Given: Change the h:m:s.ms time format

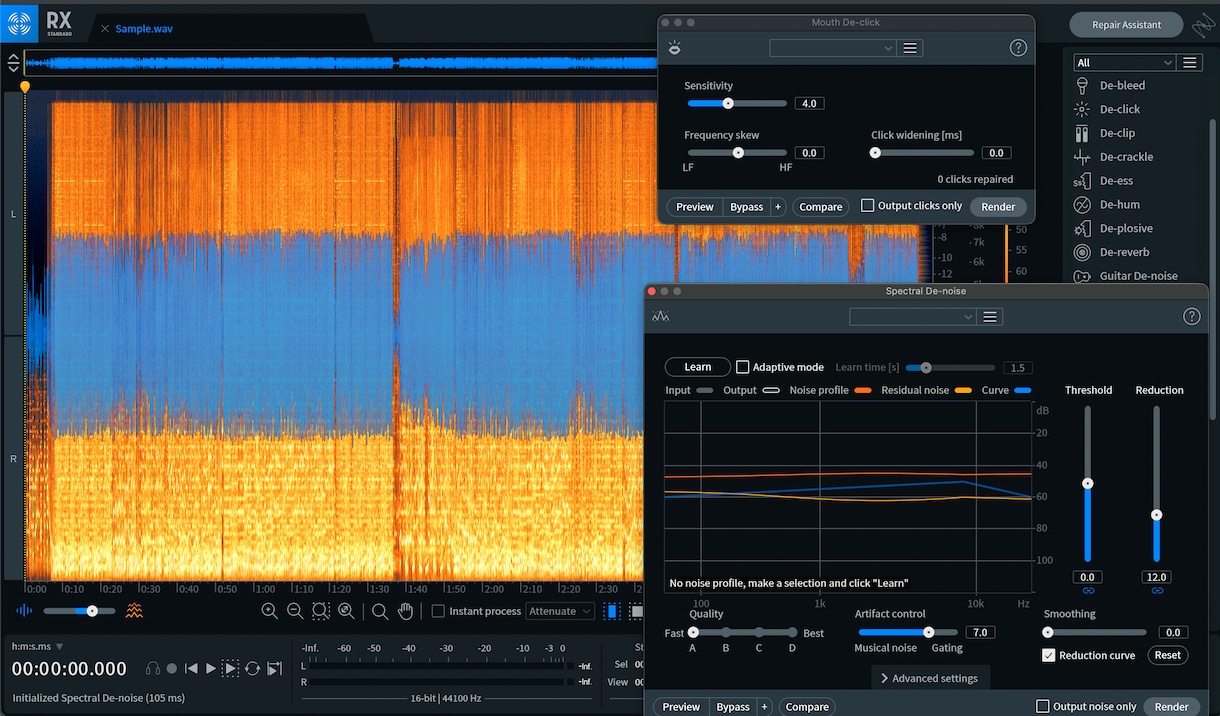Looking at the screenshot, I should [x=37, y=646].
